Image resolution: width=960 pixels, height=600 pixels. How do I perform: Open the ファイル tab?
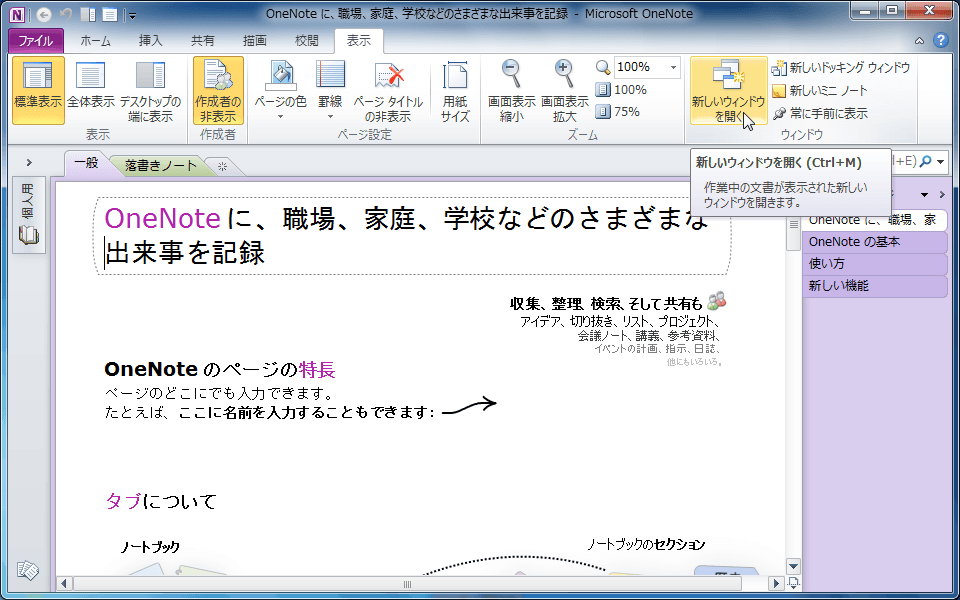(x=36, y=41)
